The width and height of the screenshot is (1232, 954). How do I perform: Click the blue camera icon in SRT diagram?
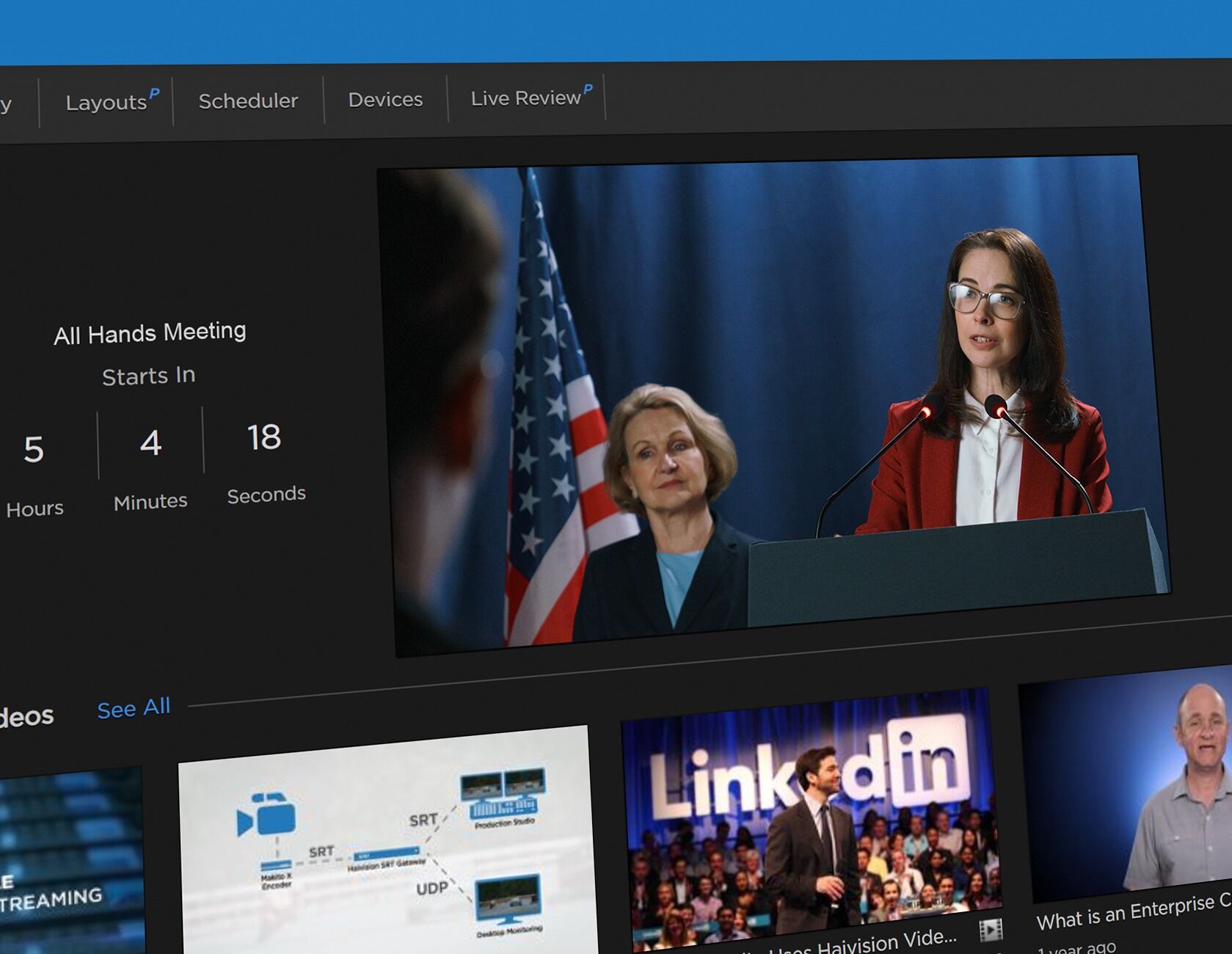tap(266, 814)
